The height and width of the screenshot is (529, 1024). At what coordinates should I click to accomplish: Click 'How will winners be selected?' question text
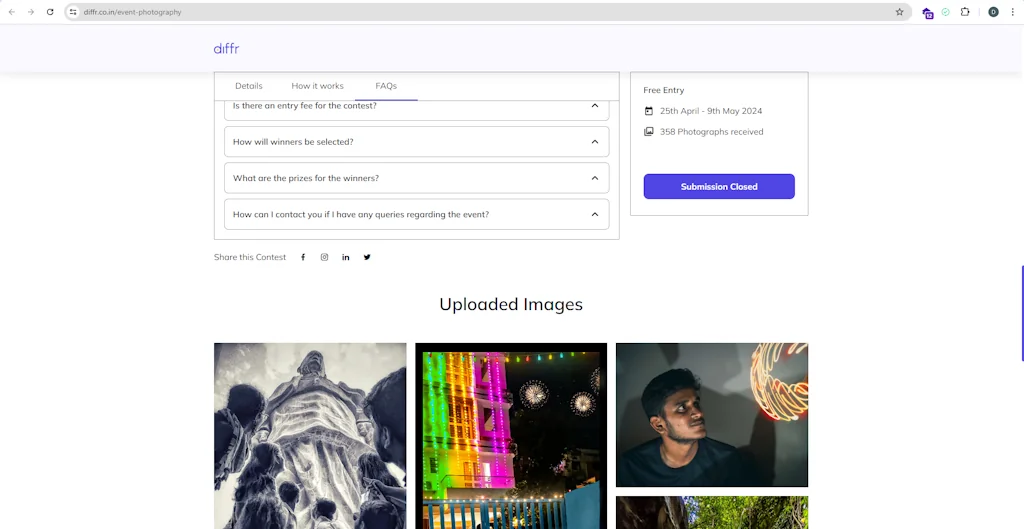[x=293, y=142]
